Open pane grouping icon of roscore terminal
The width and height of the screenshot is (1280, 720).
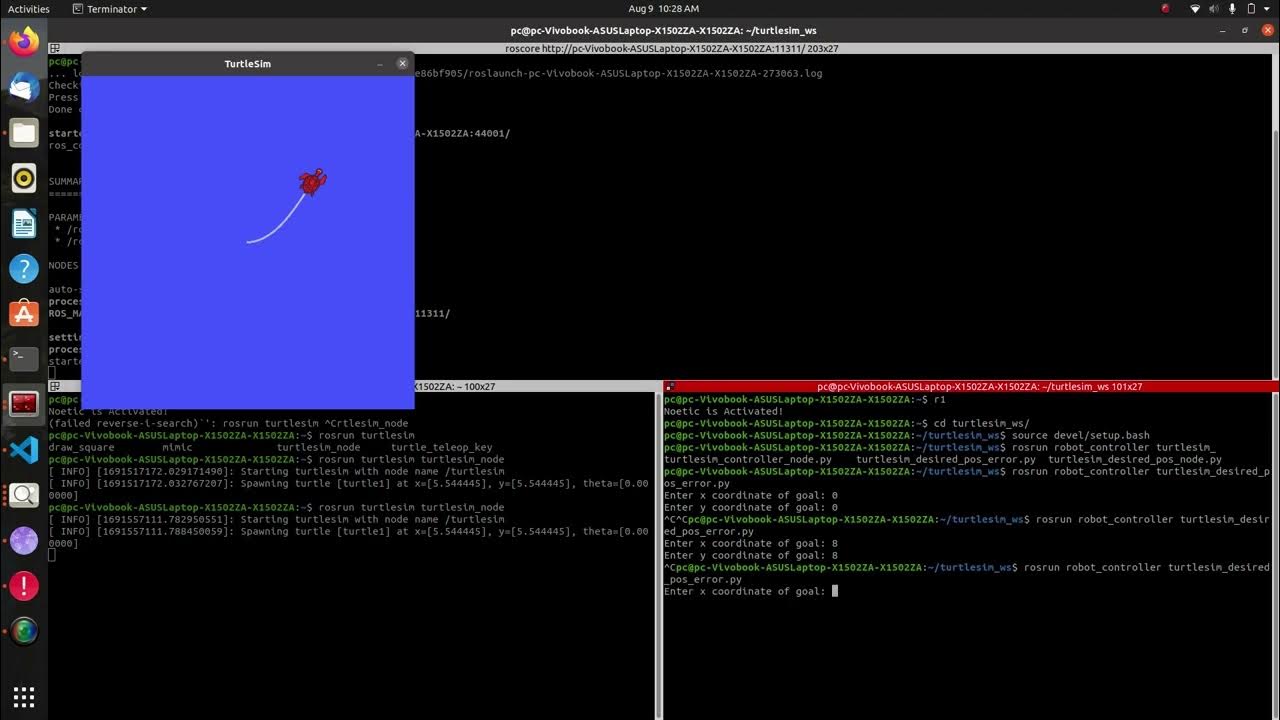pos(54,48)
